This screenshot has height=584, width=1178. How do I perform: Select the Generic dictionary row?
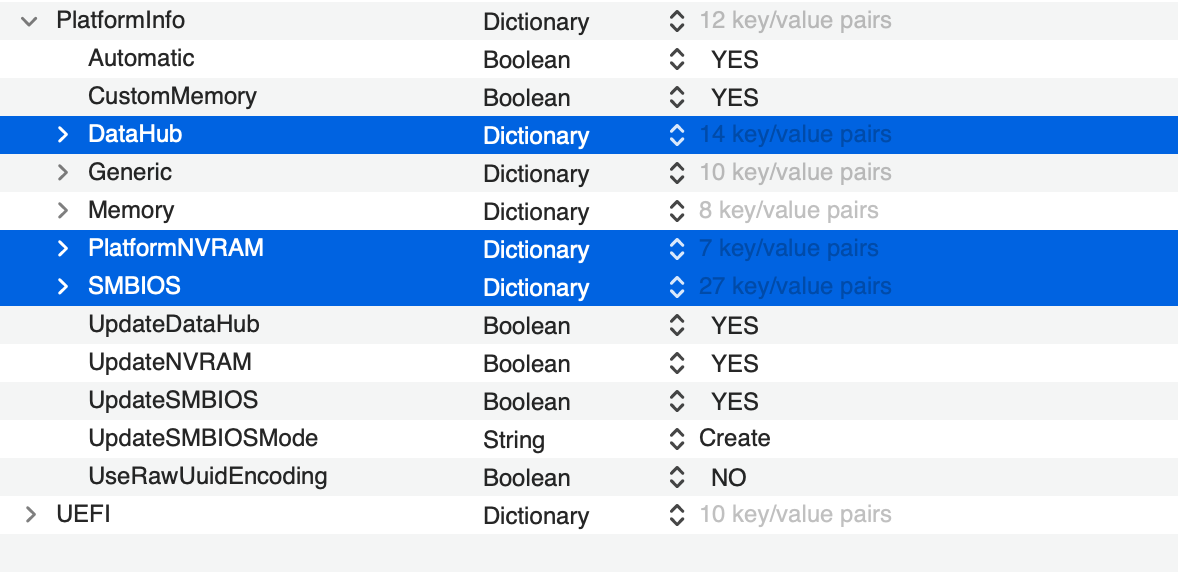(x=129, y=173)
